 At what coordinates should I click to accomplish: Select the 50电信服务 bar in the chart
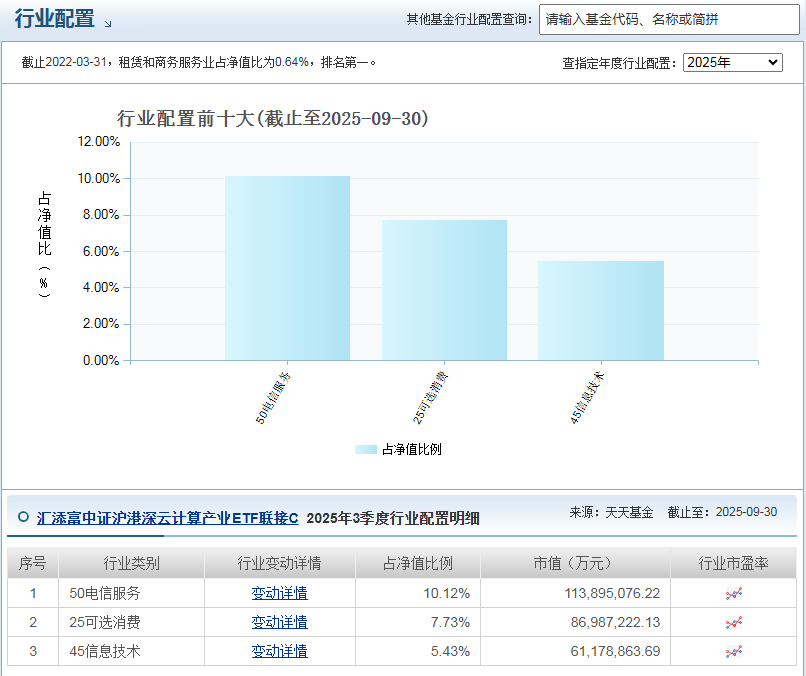[287, 268]
